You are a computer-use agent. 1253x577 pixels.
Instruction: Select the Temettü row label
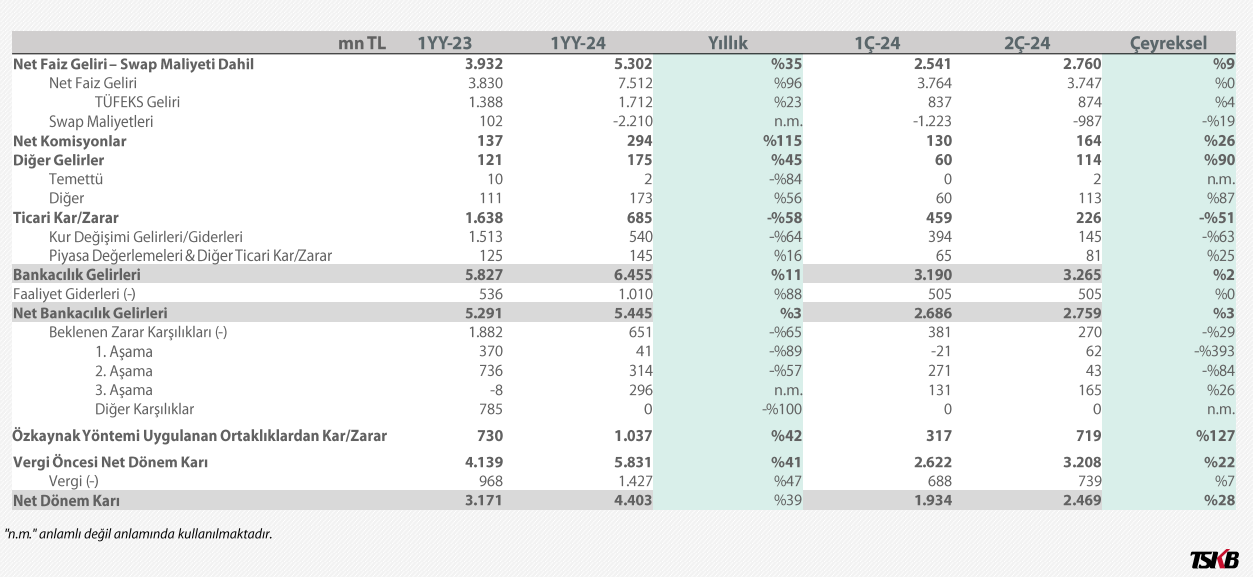pos(76,179)
